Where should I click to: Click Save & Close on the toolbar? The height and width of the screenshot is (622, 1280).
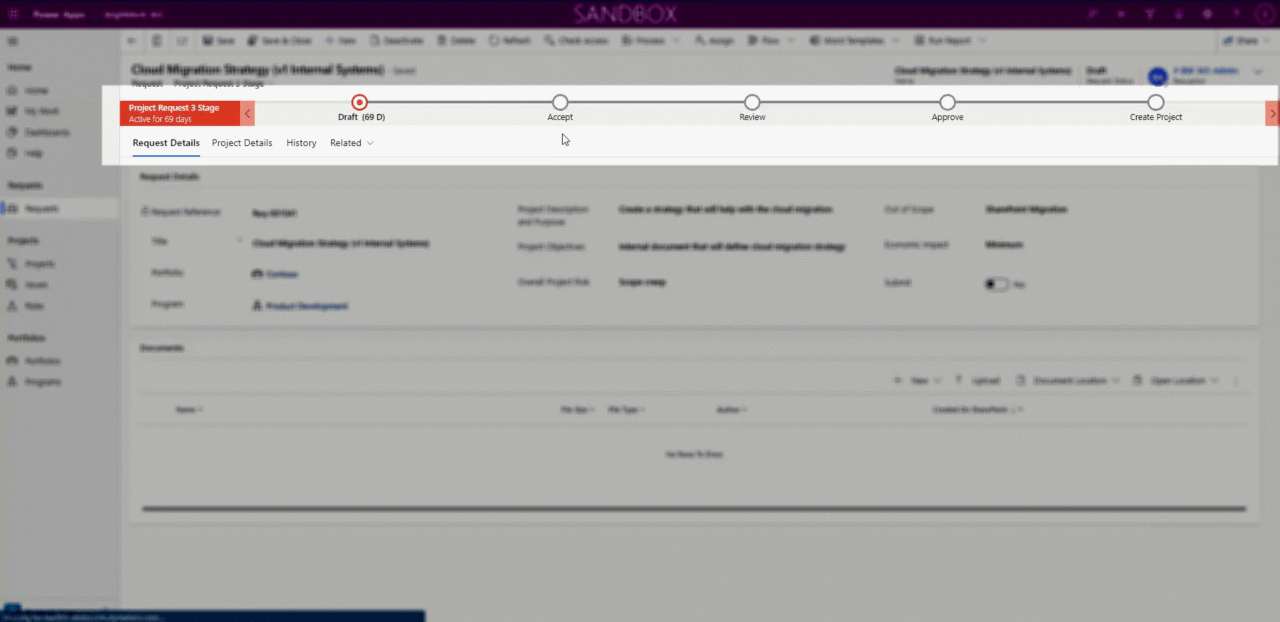[279, 40]
